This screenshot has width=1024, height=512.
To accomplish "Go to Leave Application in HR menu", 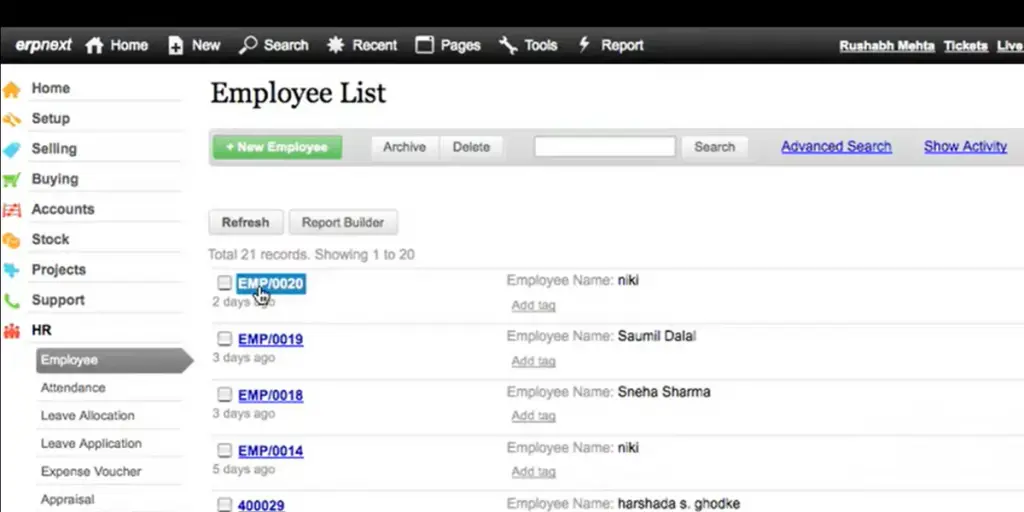I will click(x=91, y=444).
